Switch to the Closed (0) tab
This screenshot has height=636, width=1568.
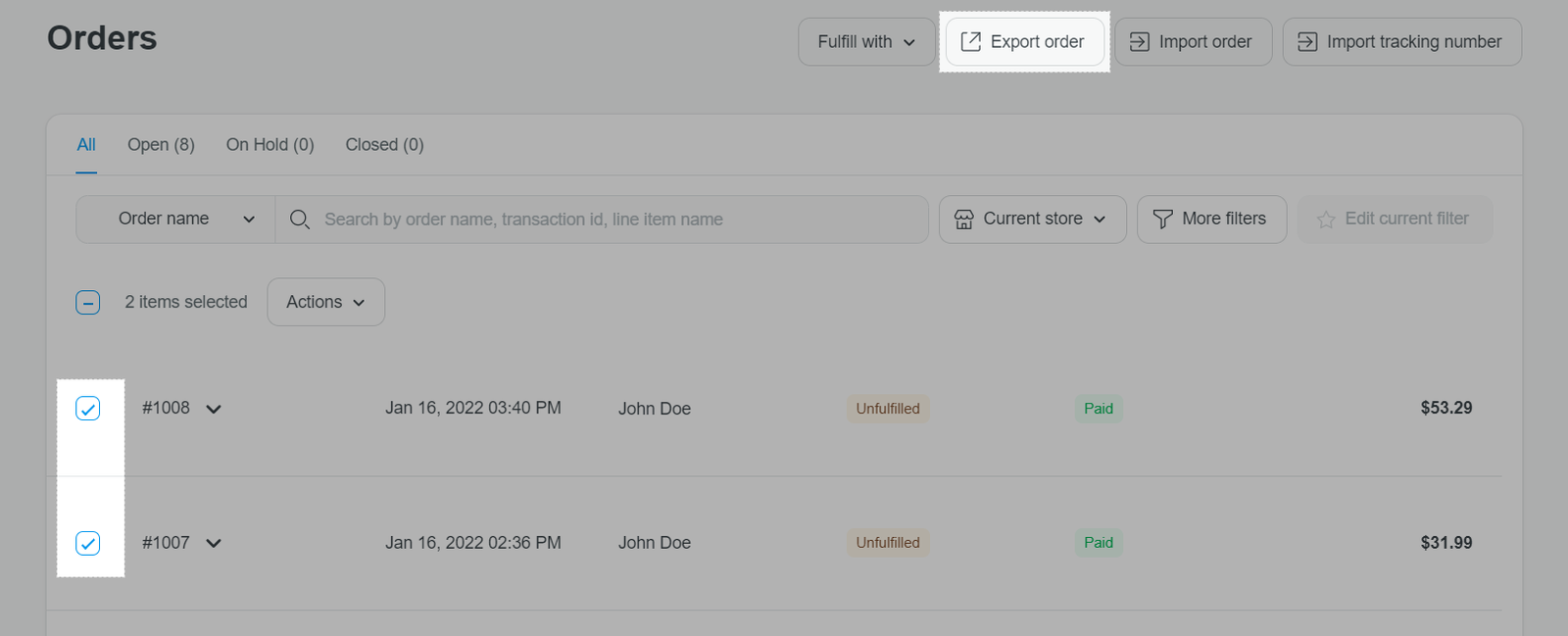(384, 145)
